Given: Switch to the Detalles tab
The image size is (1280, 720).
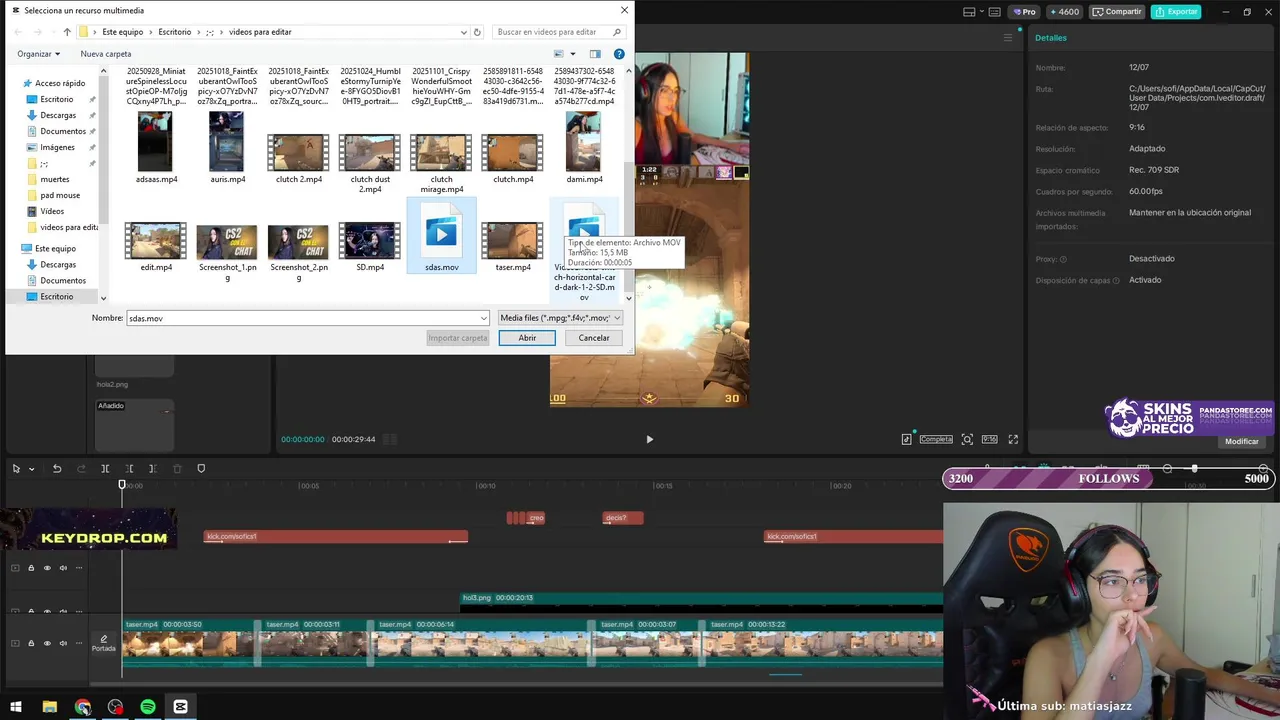Looking at the screenshot, I should [x=1051, y=38].
